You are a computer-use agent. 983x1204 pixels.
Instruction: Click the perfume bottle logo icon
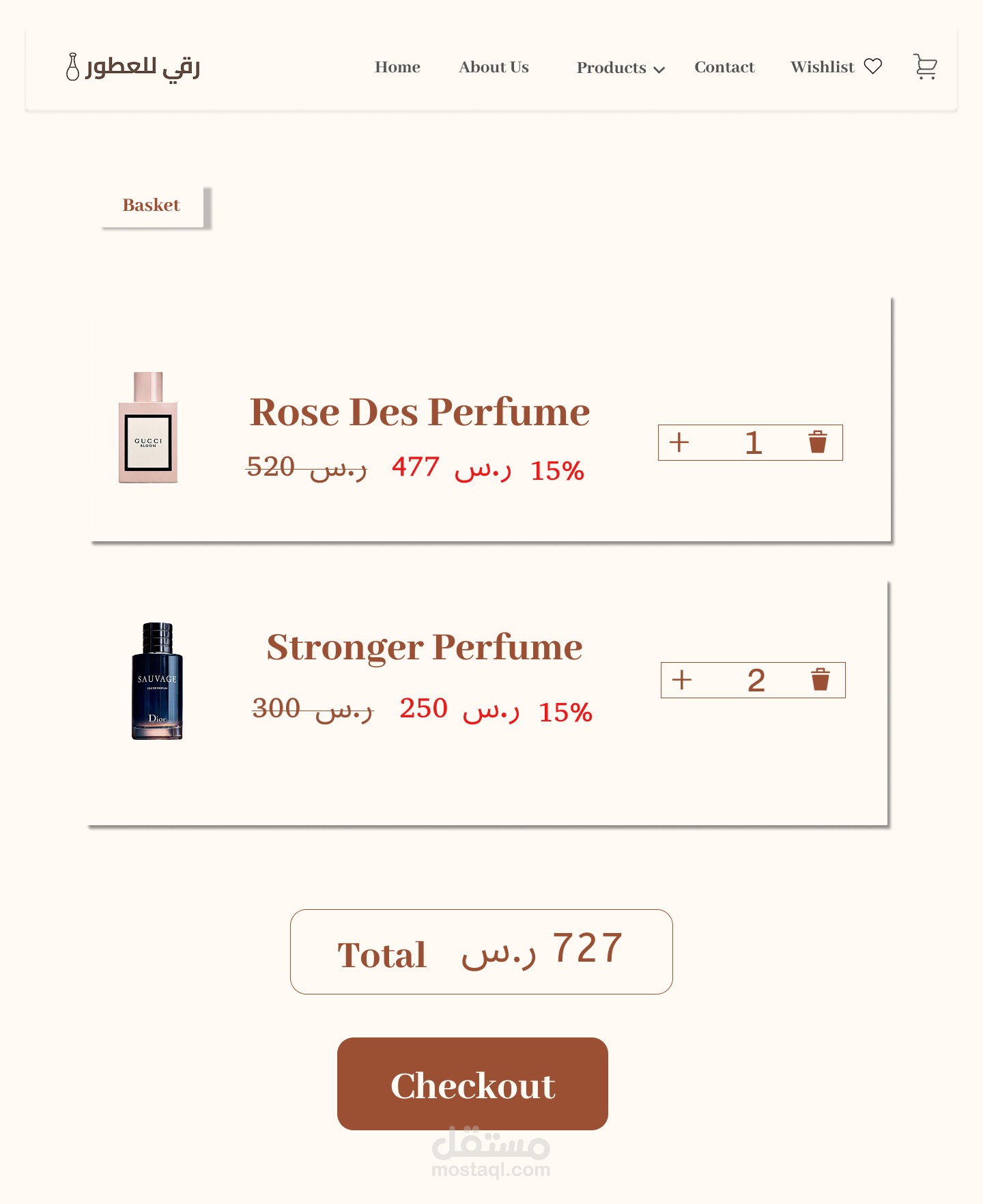[72, 67]
